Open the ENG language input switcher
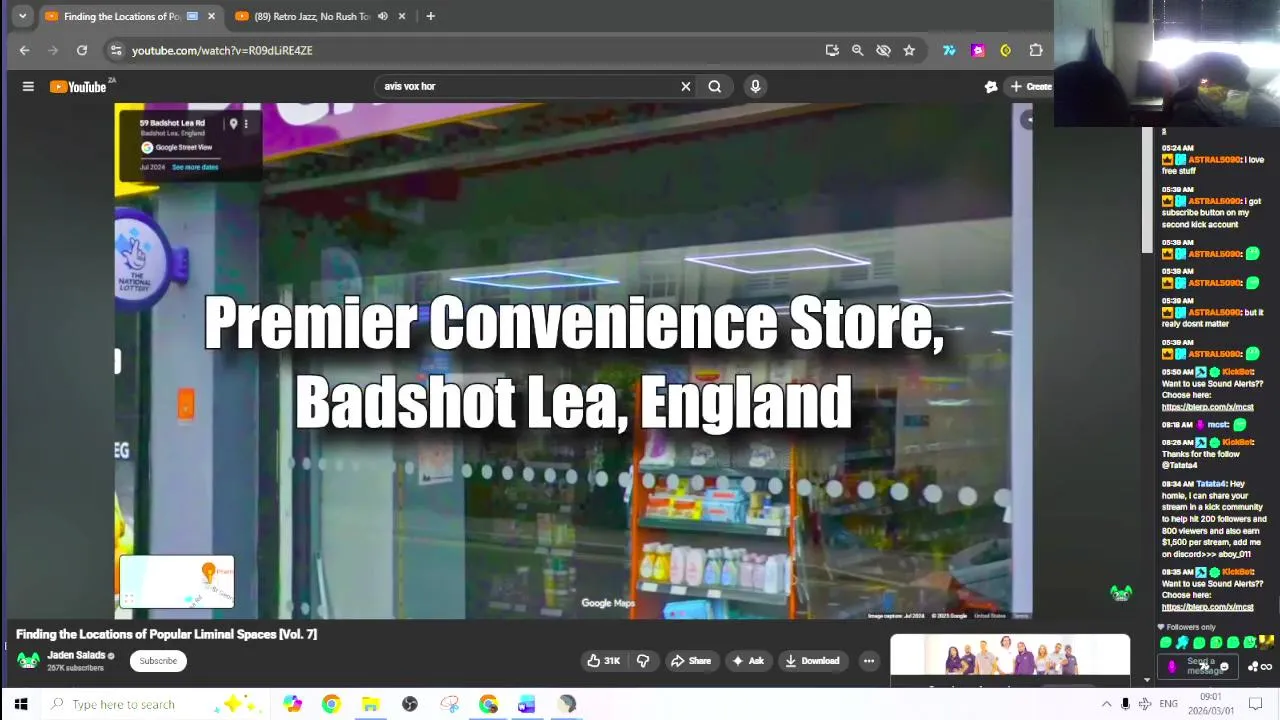This screenshot has width=1280, height=720. (x=1168, y=704)
